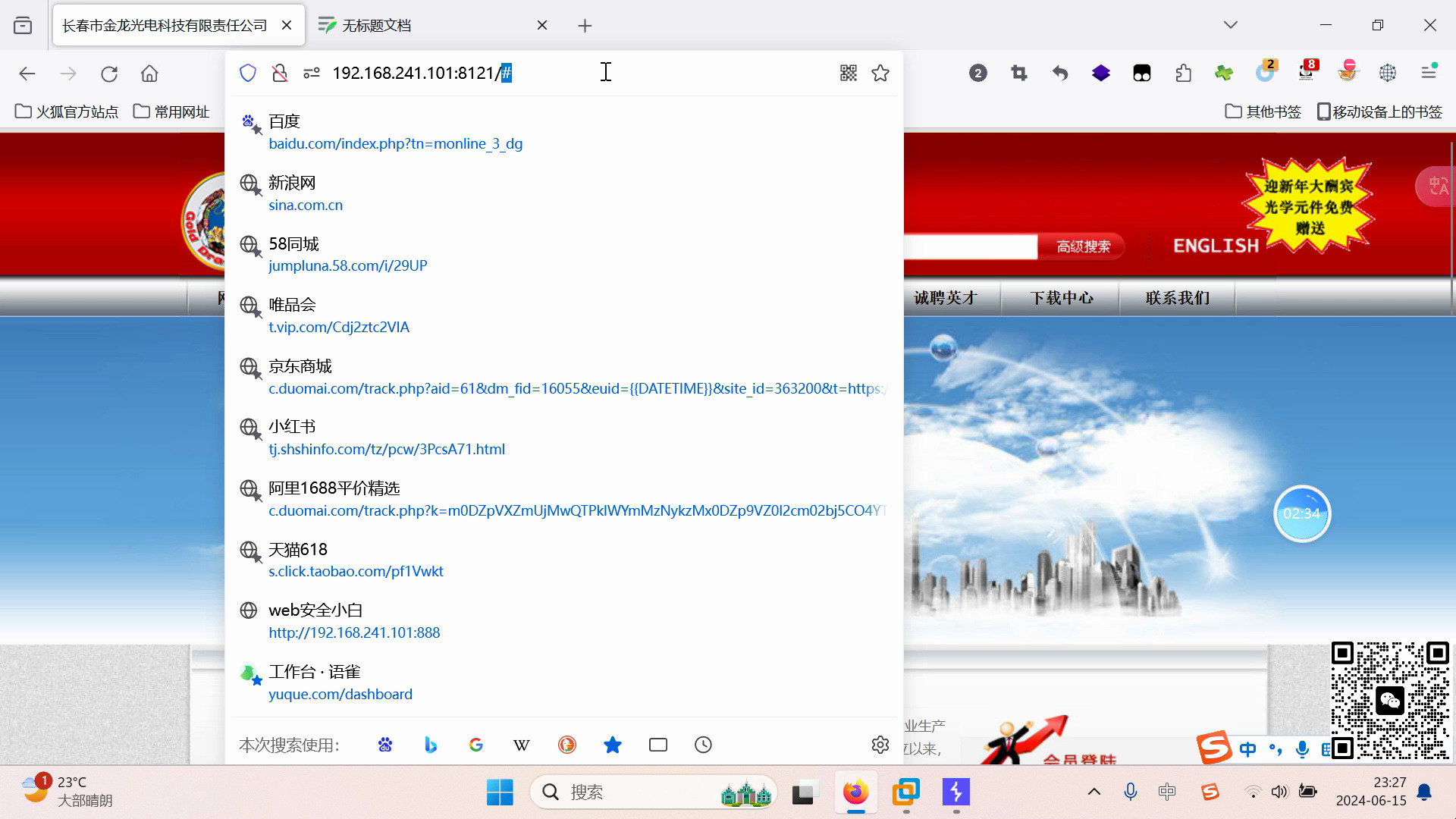Select the 唯品会 suggestion
This screenshot has height=819, width=1456.
click(564, 315)
